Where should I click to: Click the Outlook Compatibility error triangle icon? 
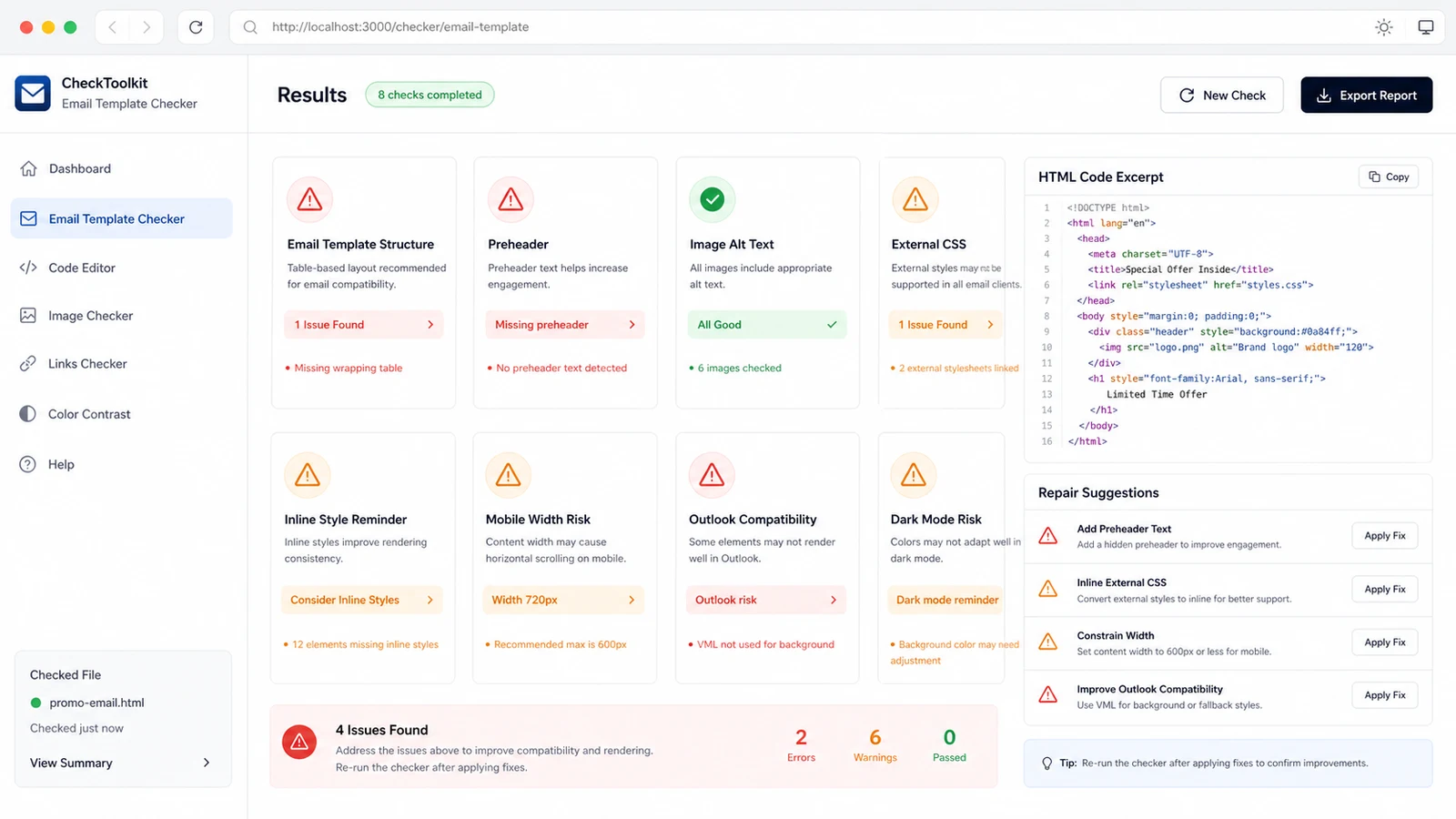(712, 474)
